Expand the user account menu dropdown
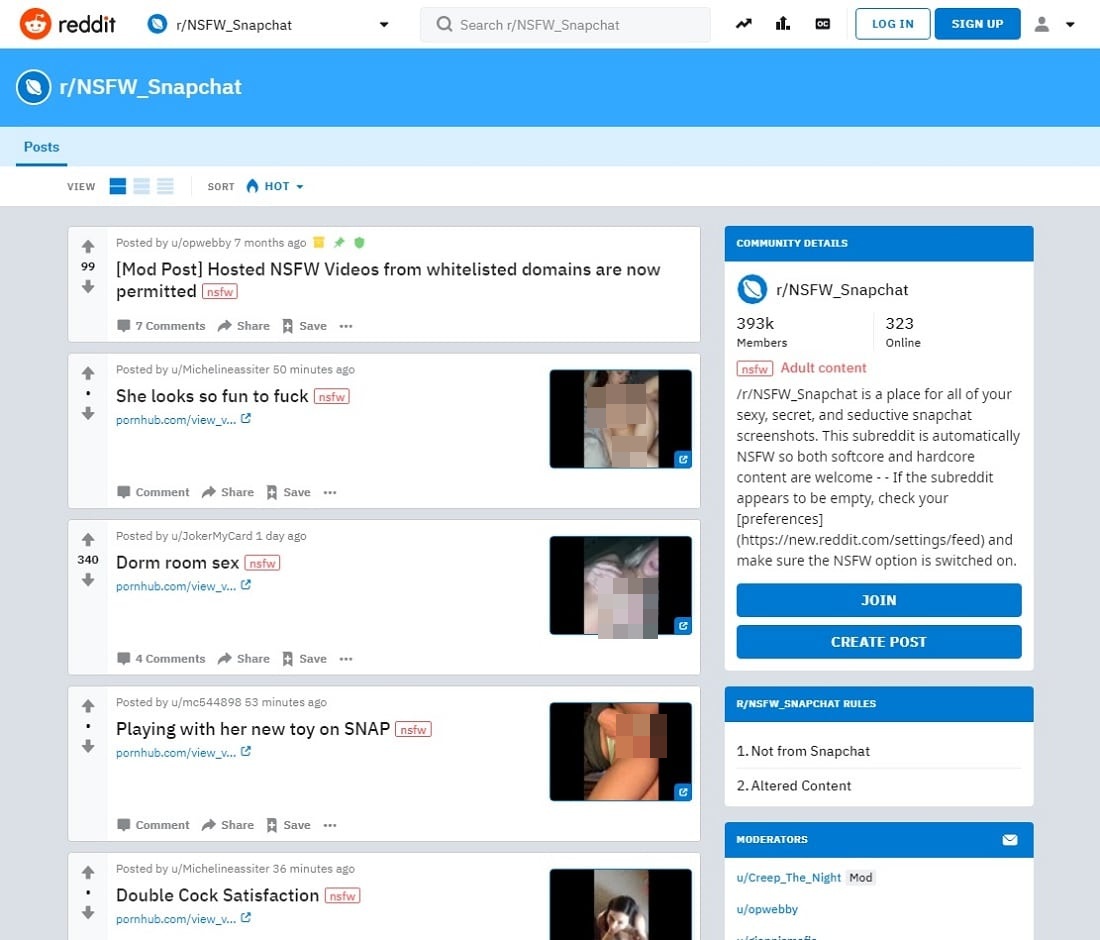This screenshot has width=1100, height=940. click(1055, 24)
